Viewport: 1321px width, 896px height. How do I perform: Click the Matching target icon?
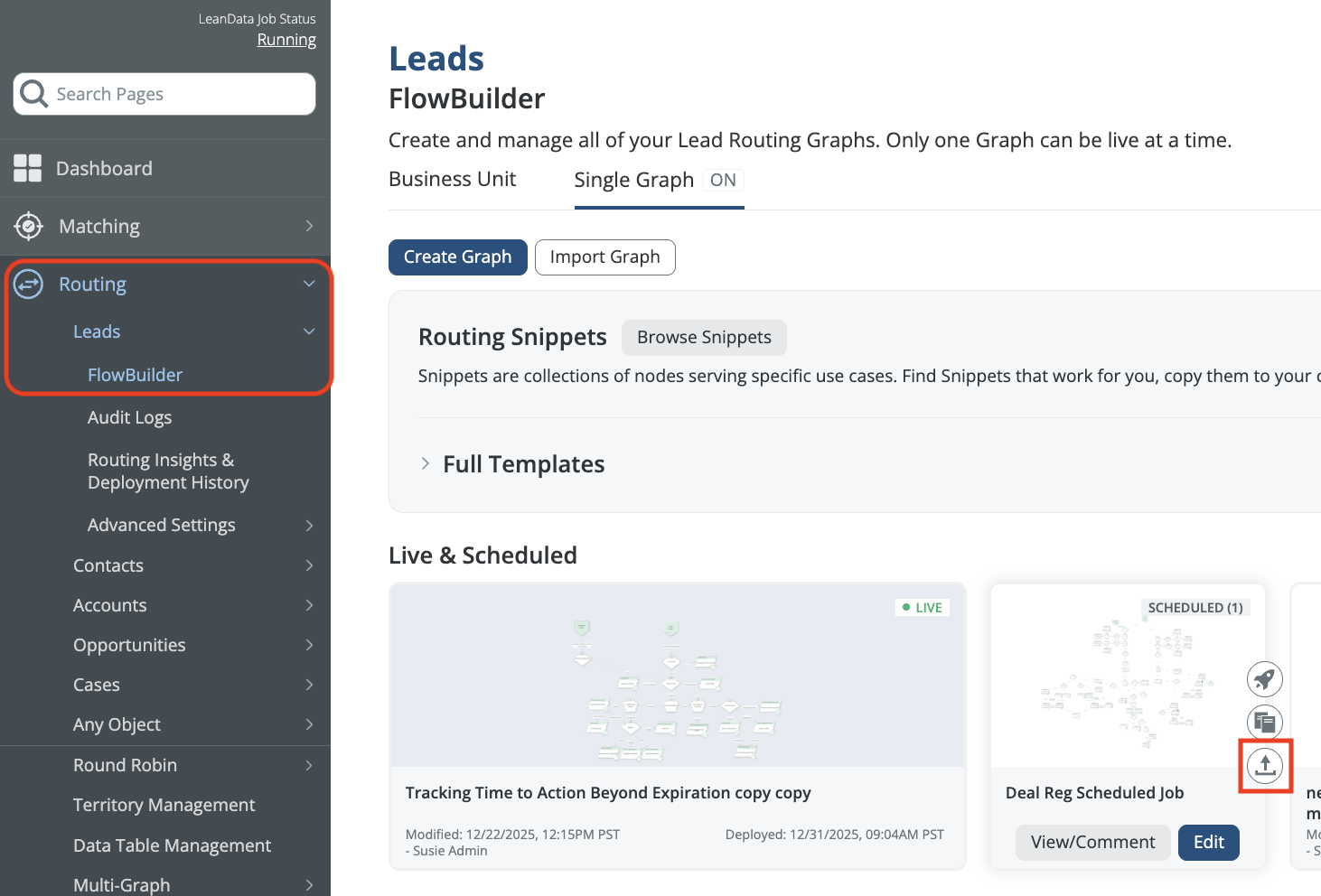[x=29, y=226]
